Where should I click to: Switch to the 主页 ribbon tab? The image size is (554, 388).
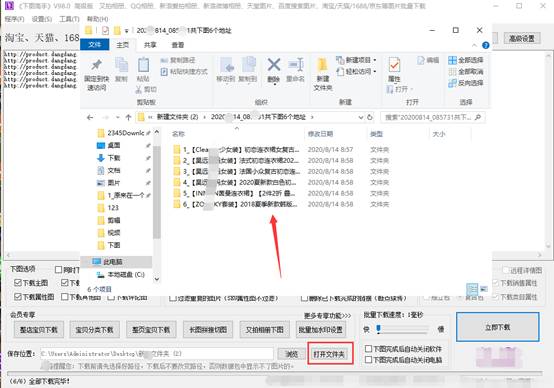pyautogui.click(x=122, y=45)
